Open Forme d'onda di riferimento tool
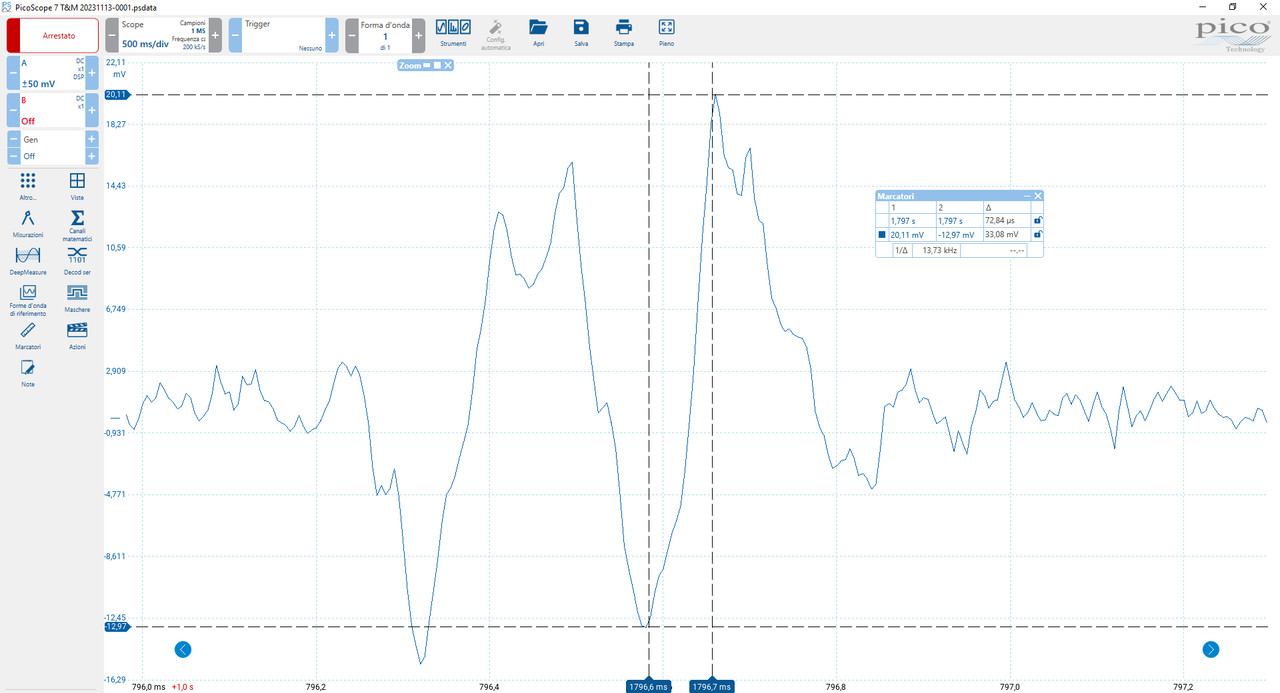1280x693 pixels. [28, 301]
